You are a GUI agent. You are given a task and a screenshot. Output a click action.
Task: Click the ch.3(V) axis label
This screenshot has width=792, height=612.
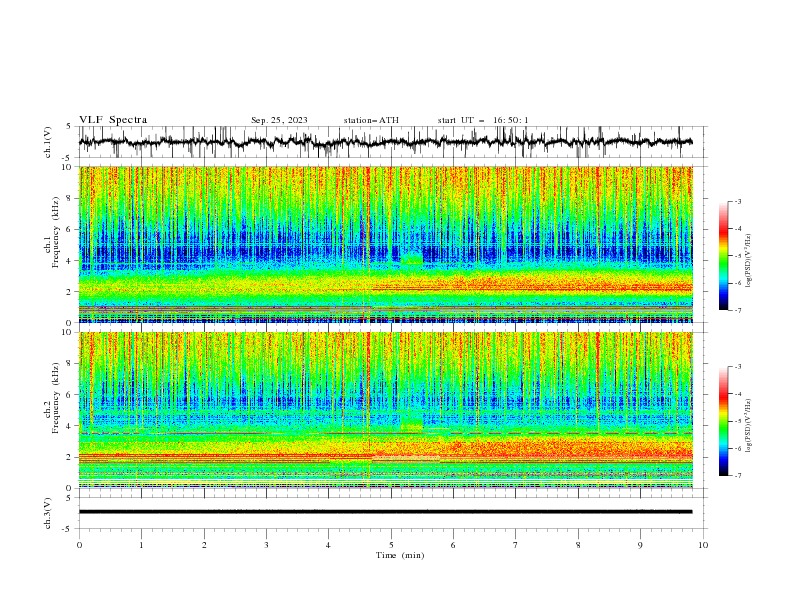pyautogui.click(x=48, y=513)
